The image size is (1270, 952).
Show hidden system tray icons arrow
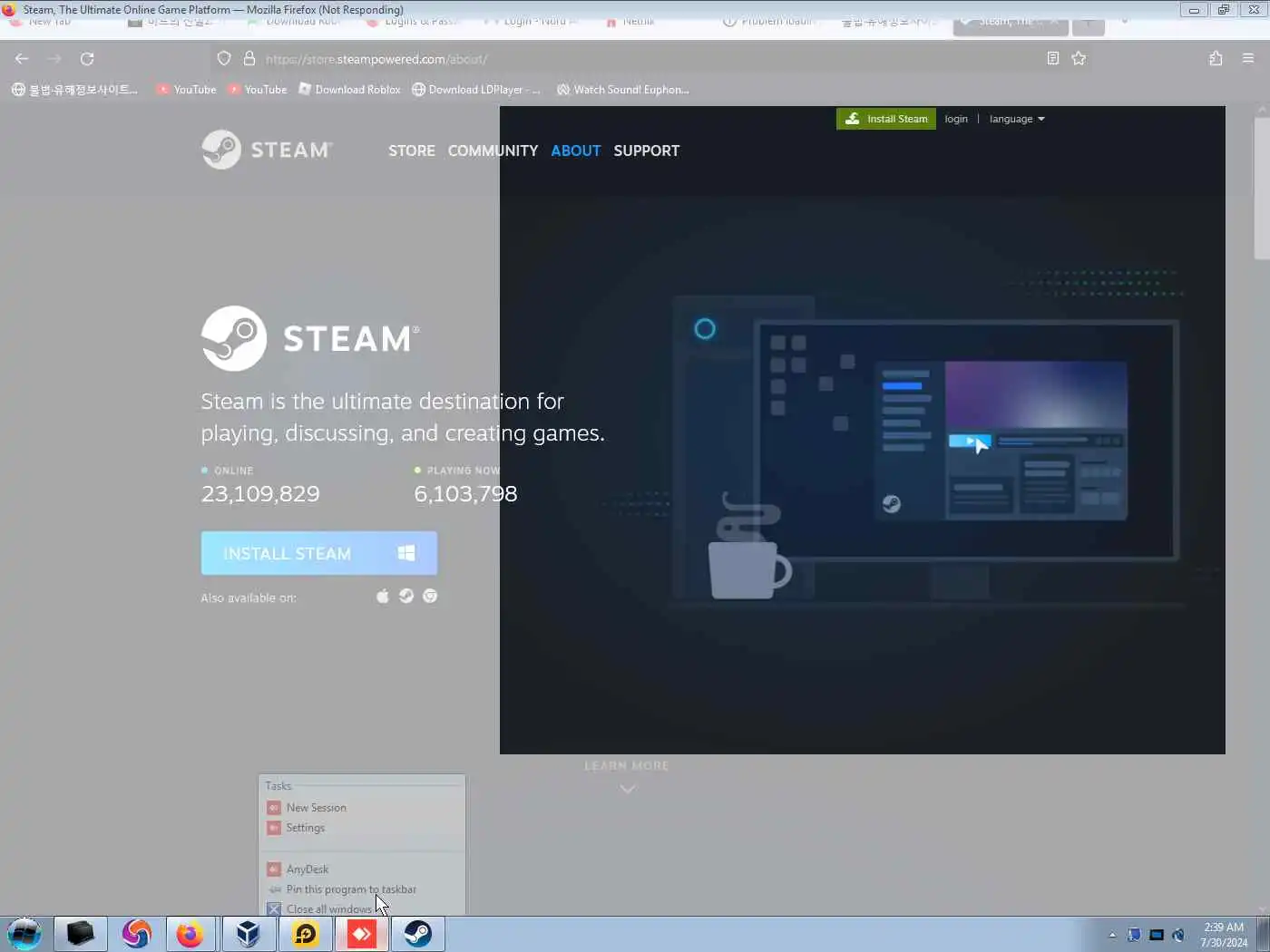point(1112,936)
